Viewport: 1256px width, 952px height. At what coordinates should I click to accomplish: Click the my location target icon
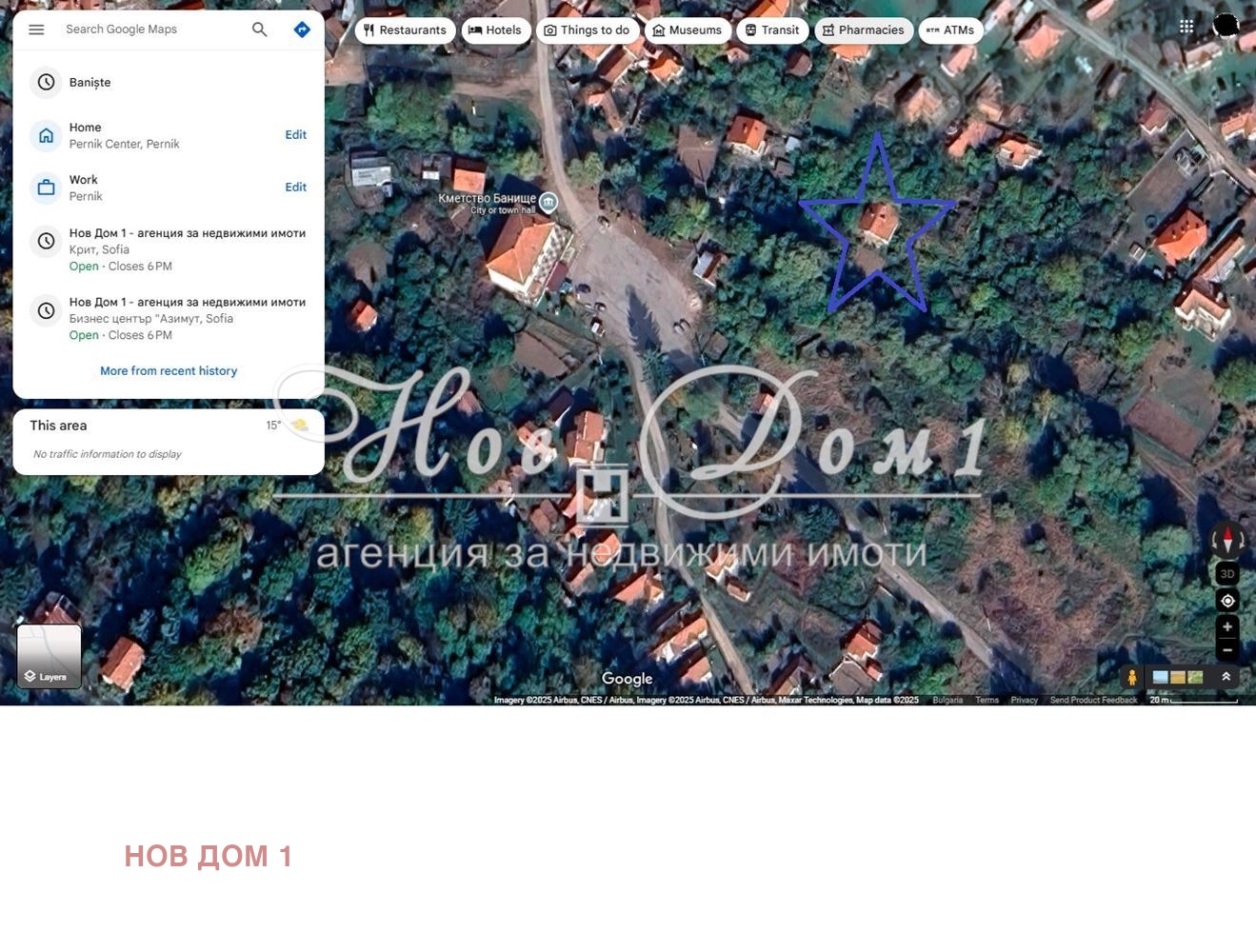coord(1227,601)
